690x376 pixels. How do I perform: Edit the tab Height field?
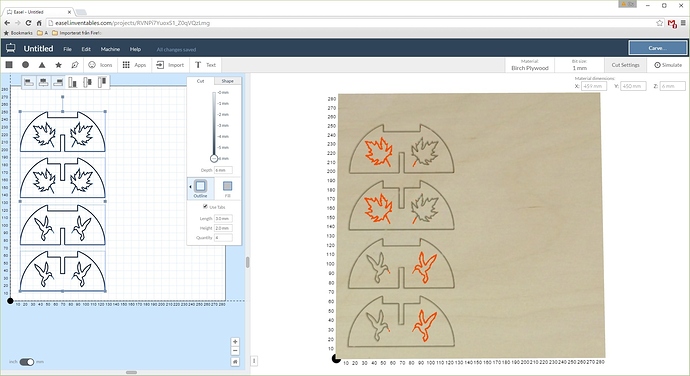click(x=223, y=228)
